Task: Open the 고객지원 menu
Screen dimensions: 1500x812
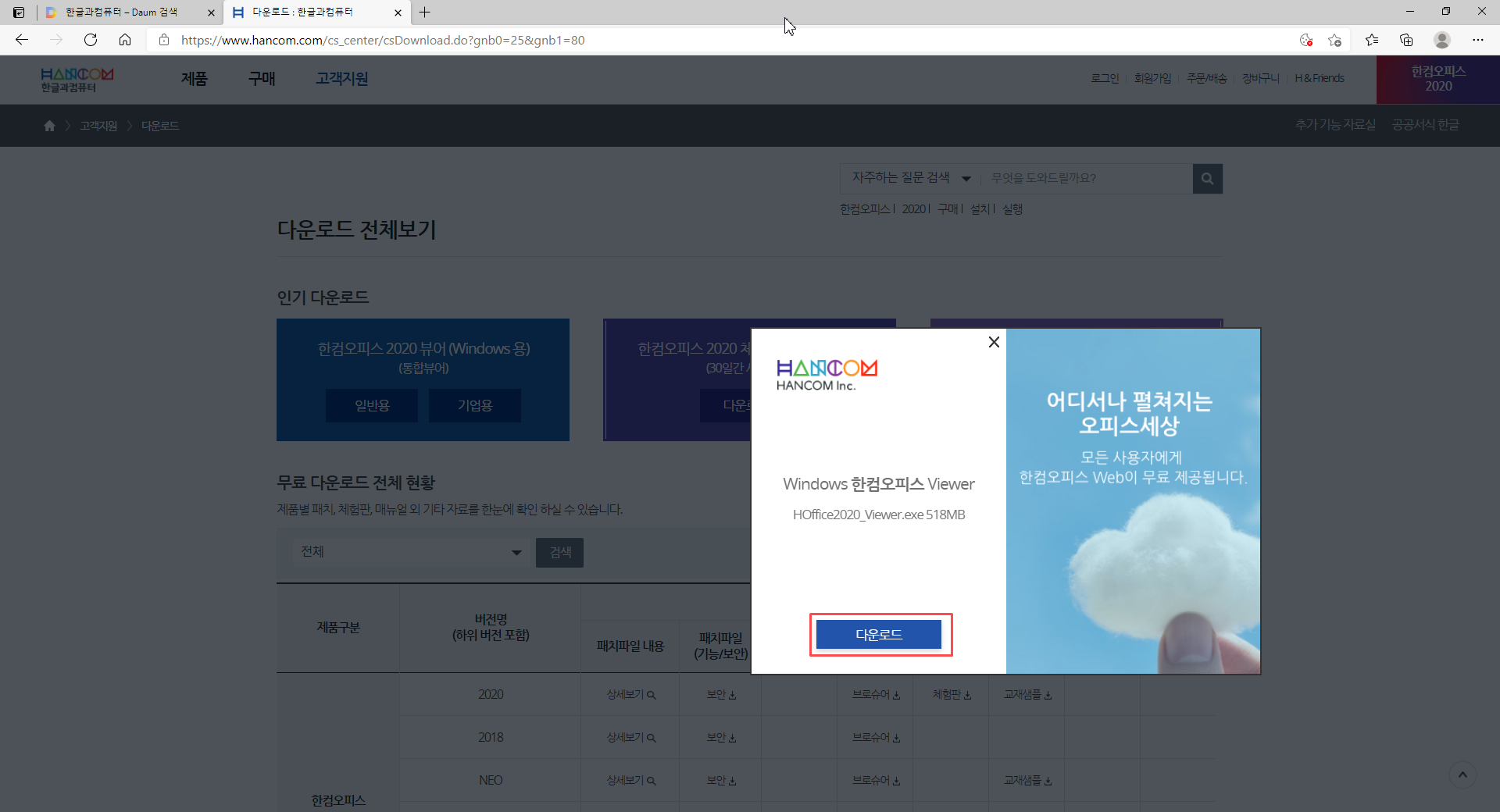Action: tap(342, 79)
